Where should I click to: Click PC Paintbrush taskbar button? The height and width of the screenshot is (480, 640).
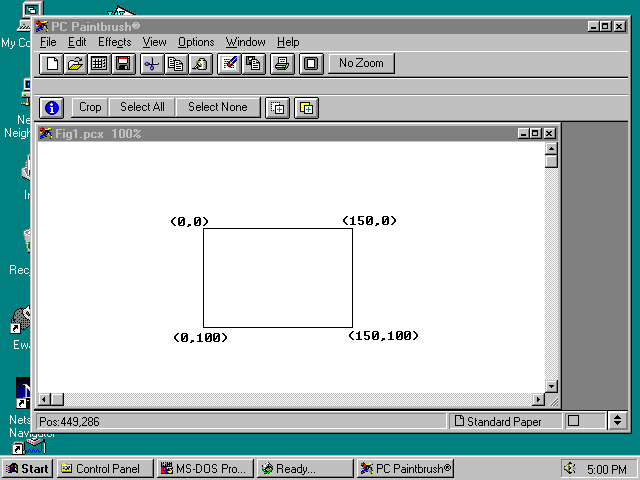pyautogui.click(x=405, y=469)
